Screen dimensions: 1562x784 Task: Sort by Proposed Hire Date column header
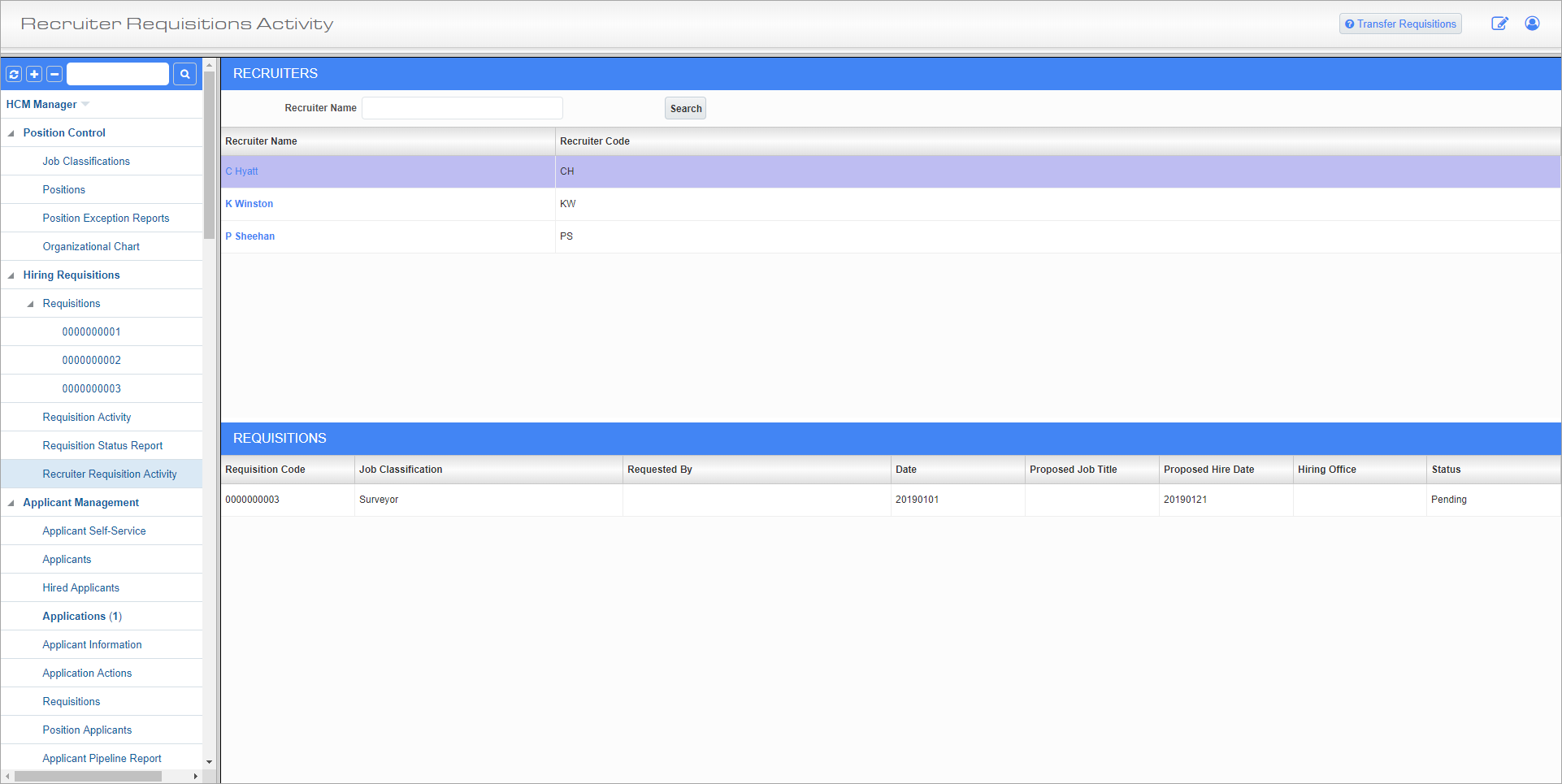click(x=1208, y=470)
